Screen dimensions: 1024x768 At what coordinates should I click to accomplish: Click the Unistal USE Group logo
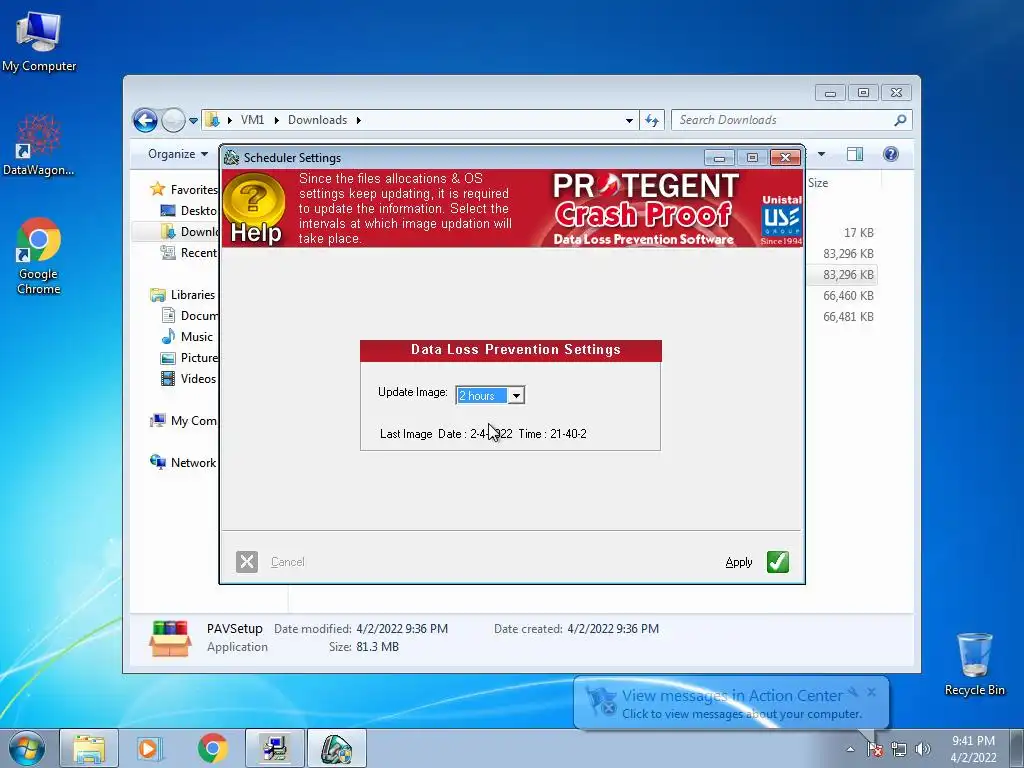[x=782, y=220]
